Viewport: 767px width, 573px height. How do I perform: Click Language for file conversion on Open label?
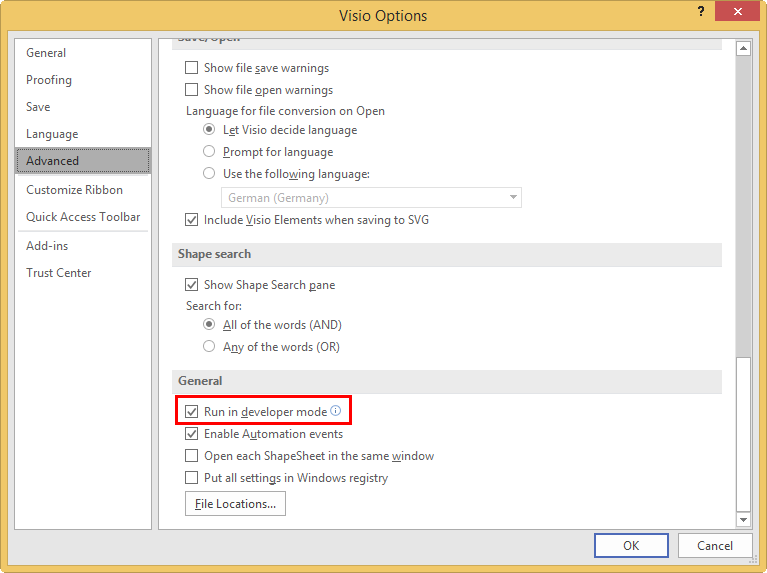coord(285,111)
